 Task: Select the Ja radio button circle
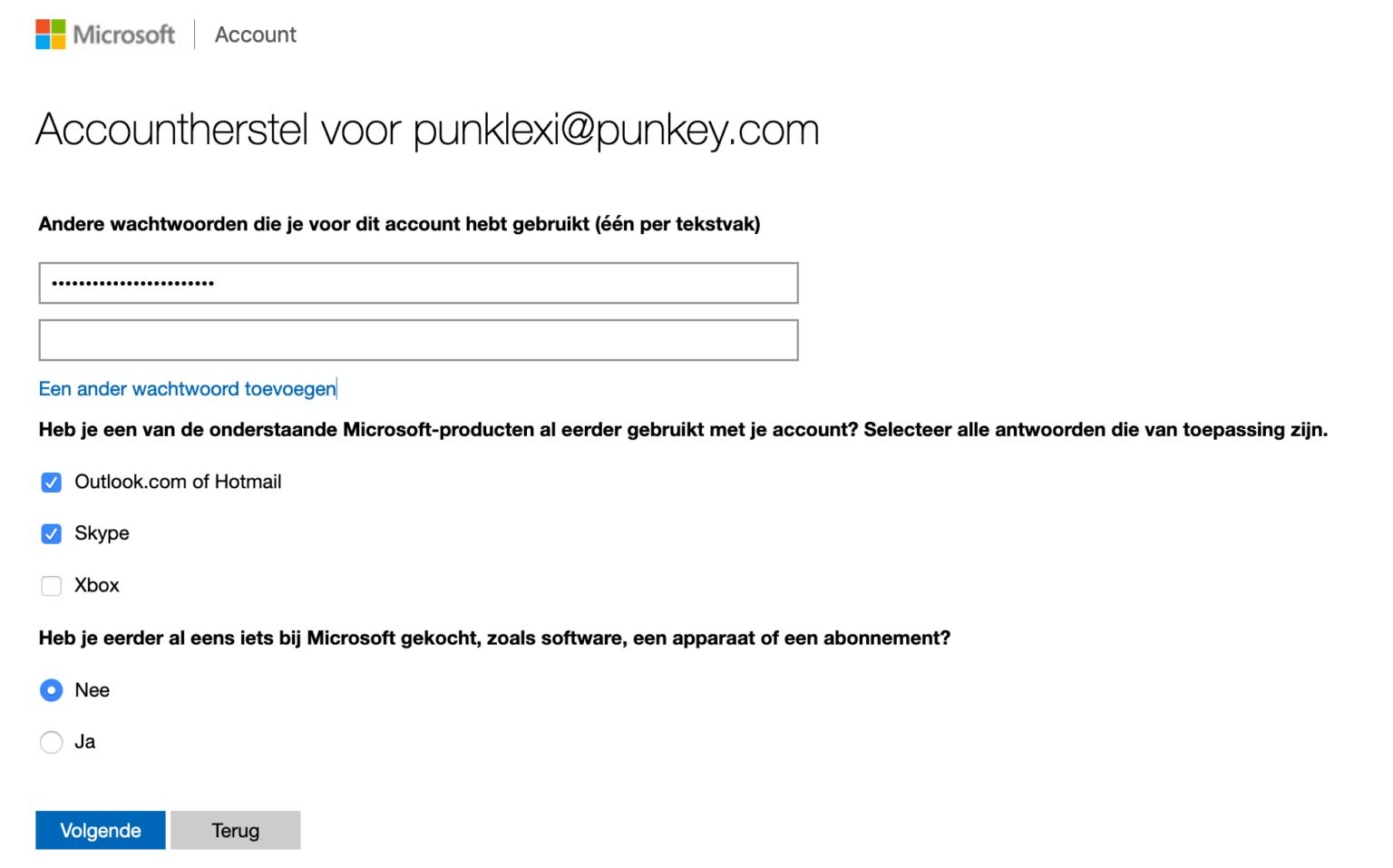coord(52,742)
